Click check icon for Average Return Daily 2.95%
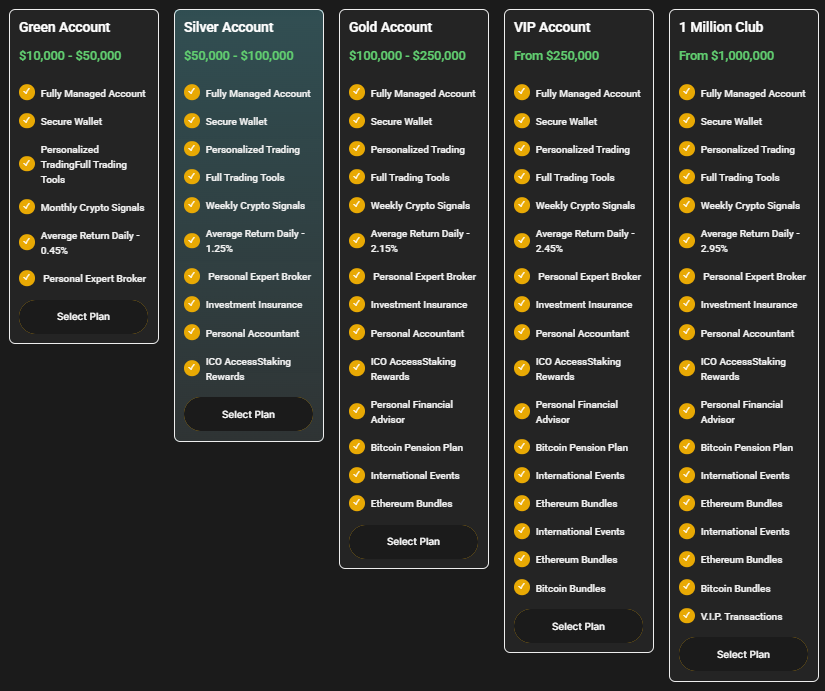825x691 pixels. (x=687, y=240)
